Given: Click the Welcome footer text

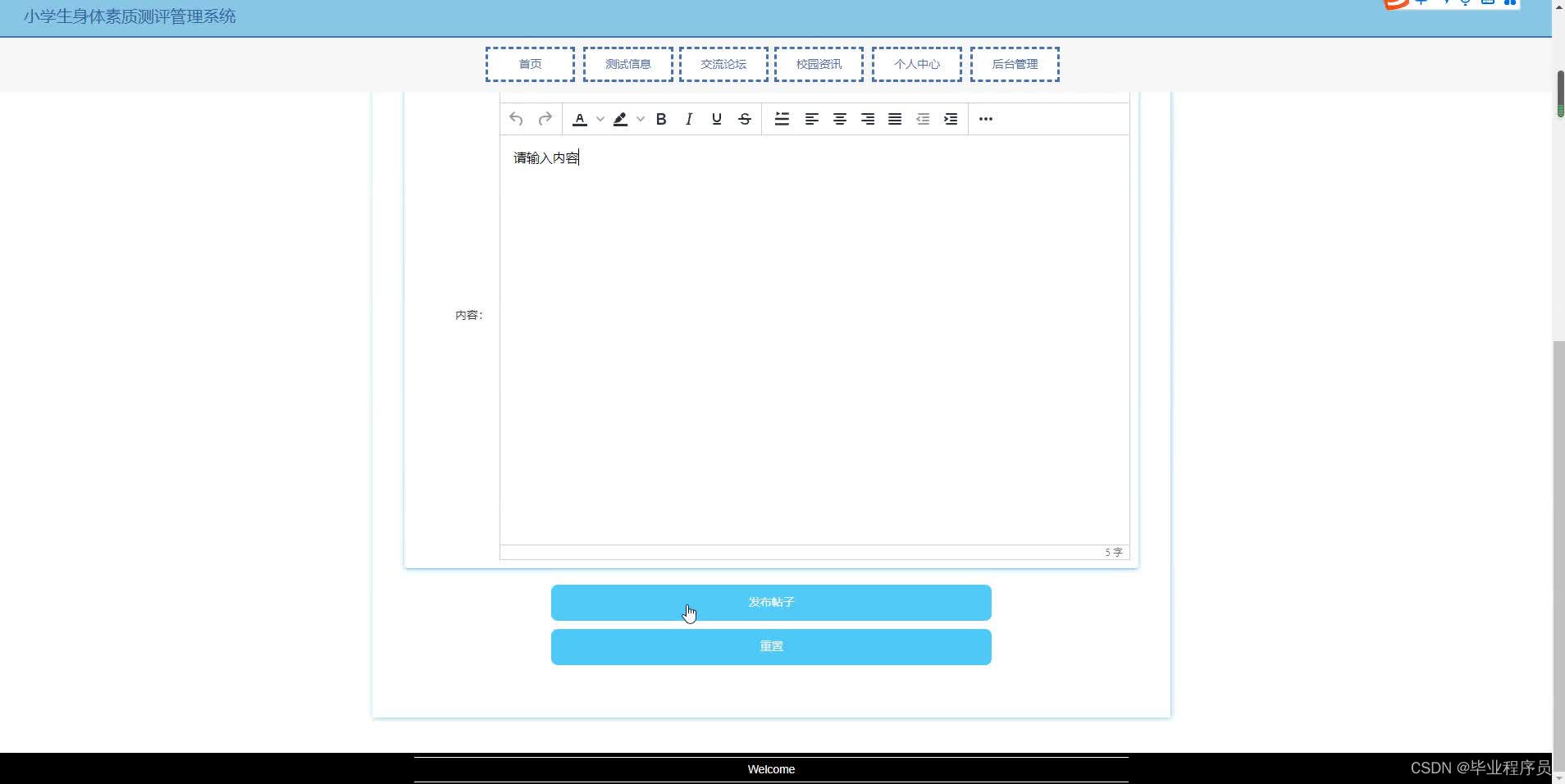Looking at the screenshot, I should 771,769.
